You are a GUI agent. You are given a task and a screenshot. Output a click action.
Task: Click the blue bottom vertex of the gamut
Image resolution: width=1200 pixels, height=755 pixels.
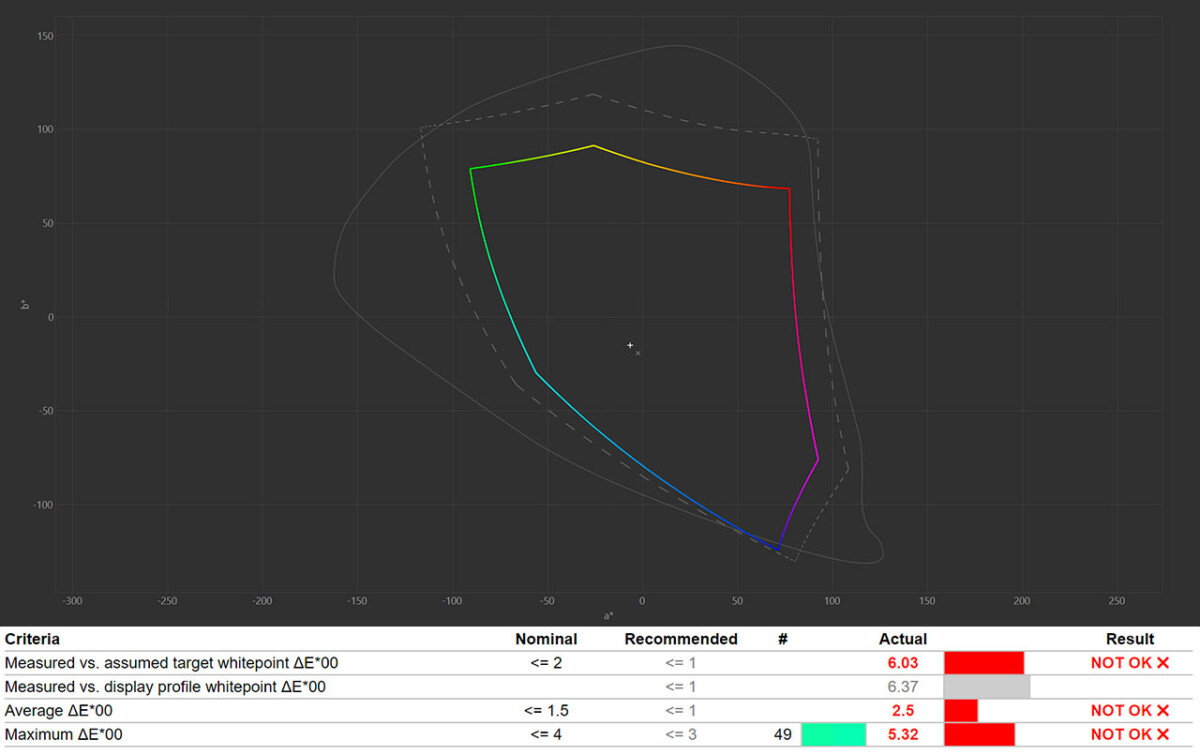tap(778, 549)
